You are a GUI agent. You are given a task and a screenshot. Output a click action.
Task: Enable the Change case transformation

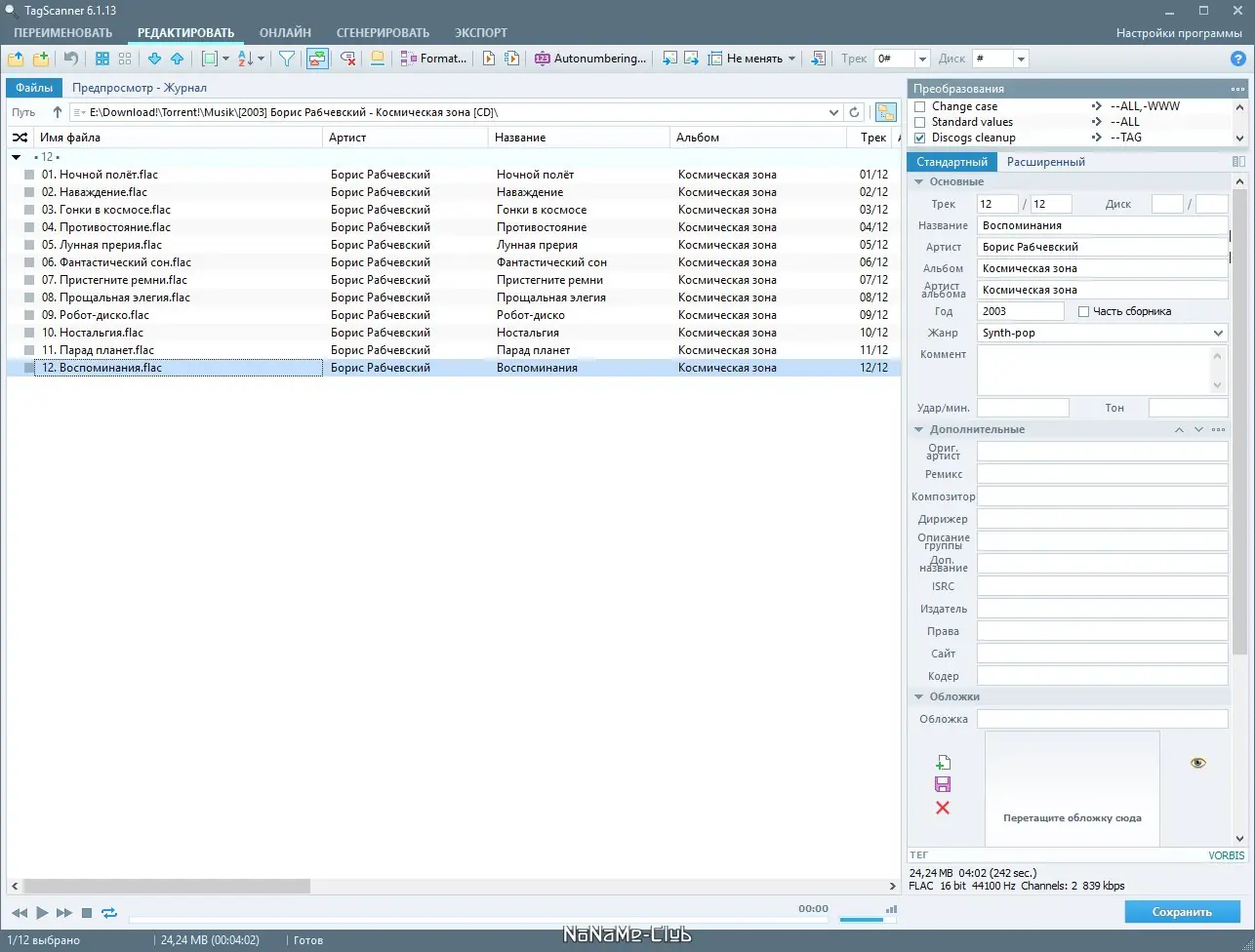918,106
